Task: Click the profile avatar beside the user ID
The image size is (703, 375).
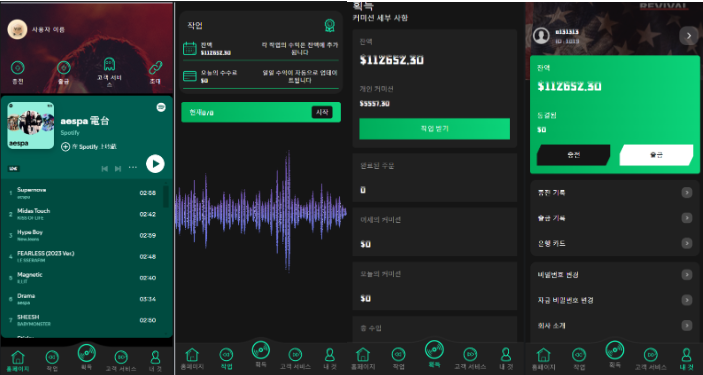Action: pyautogui.click(x=541, y=35)
